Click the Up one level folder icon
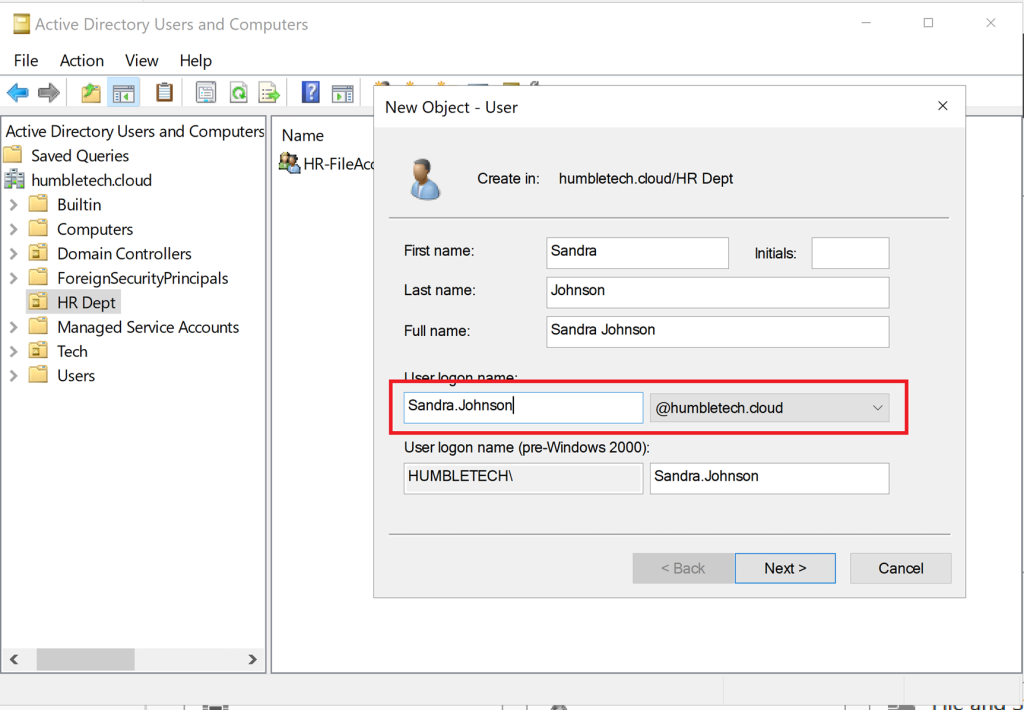The height and width of the screenshot is (710, 1024). [91, 93]
